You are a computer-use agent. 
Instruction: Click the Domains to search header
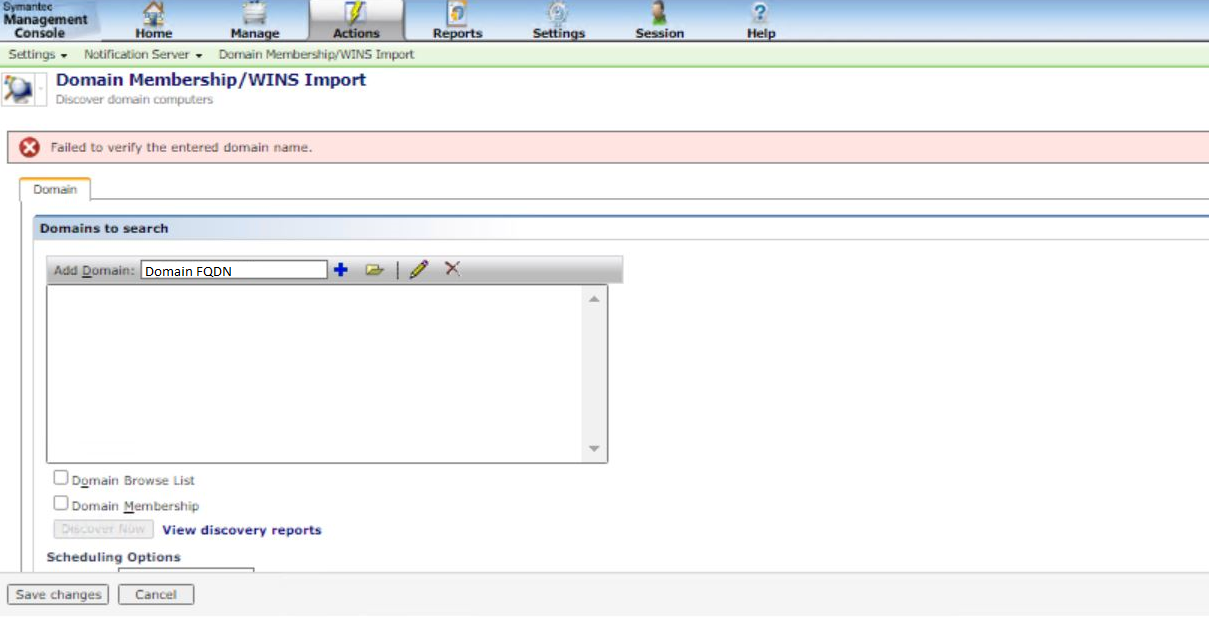pos(104,228)
